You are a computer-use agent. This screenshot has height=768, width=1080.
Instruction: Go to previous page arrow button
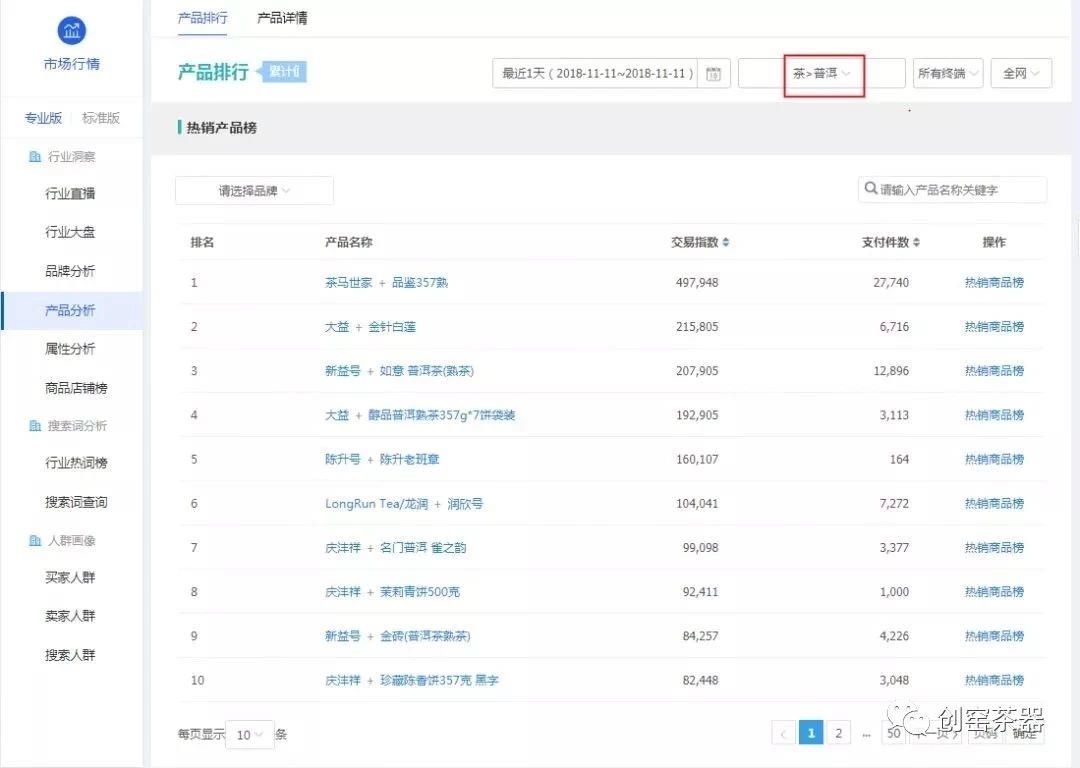[x=783, y=734]
